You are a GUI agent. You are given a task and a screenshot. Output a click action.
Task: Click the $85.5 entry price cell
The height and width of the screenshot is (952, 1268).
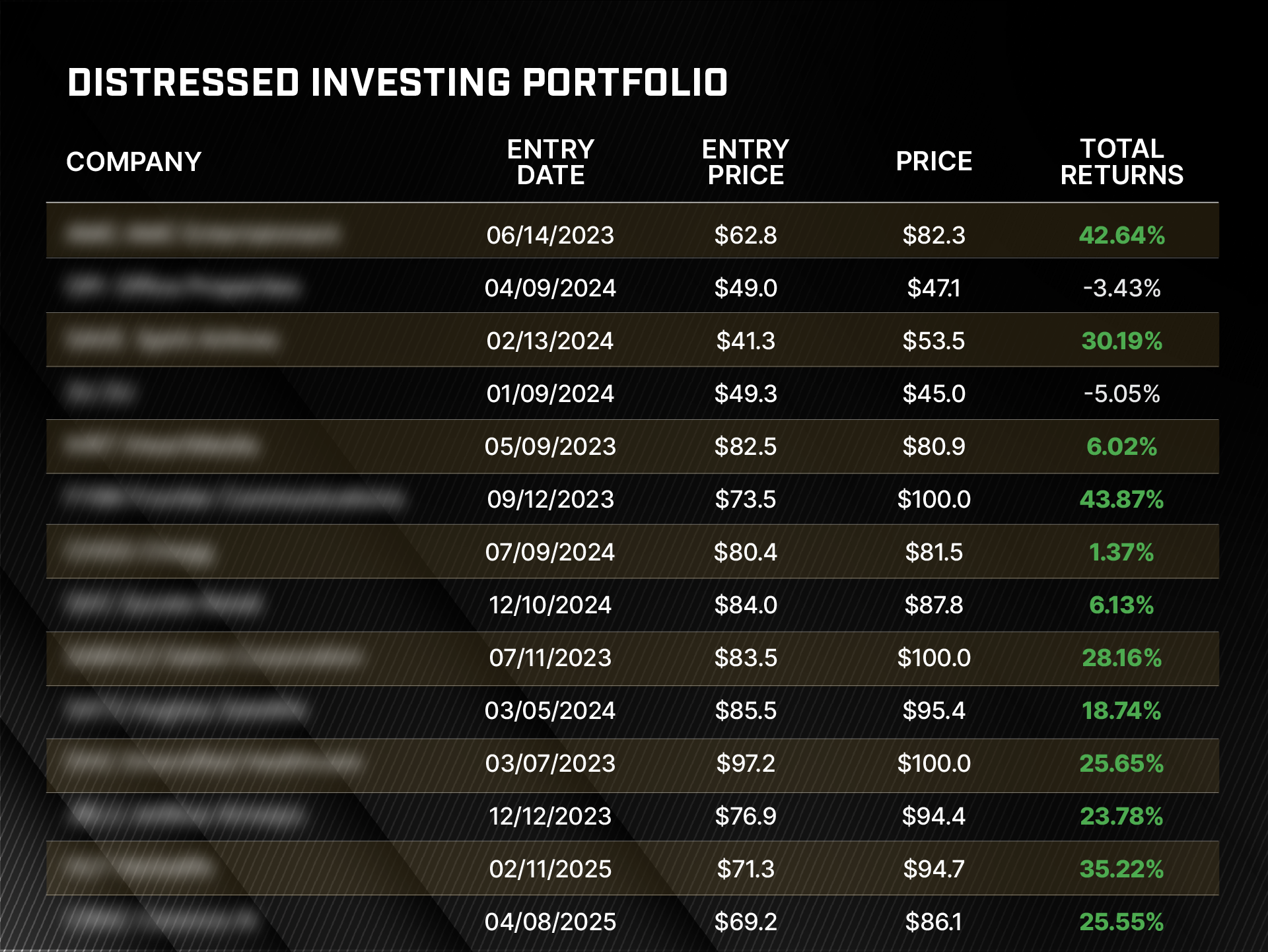746,710
